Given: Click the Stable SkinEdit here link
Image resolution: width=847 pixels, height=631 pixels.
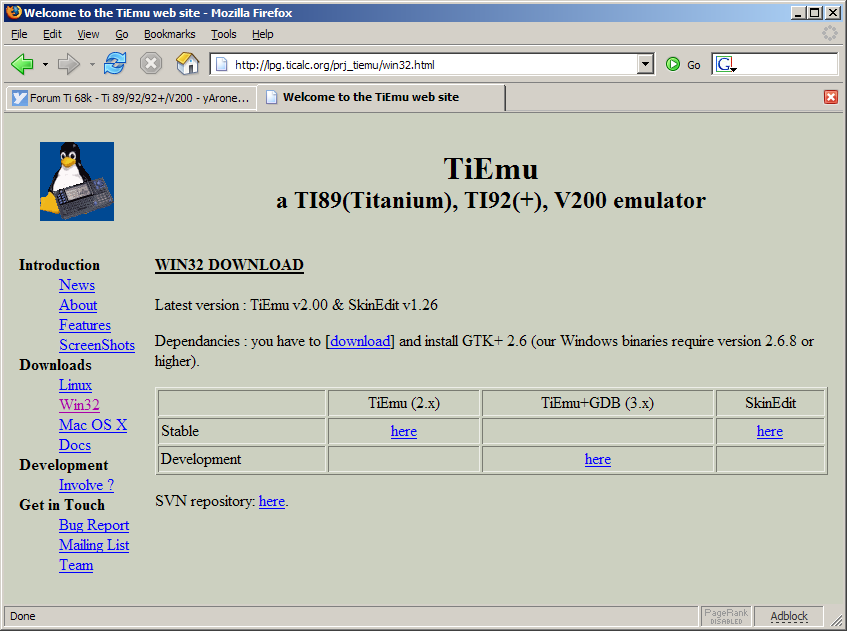Looking at the screenshot, I should pyautogui.click(x=770, y=431).
